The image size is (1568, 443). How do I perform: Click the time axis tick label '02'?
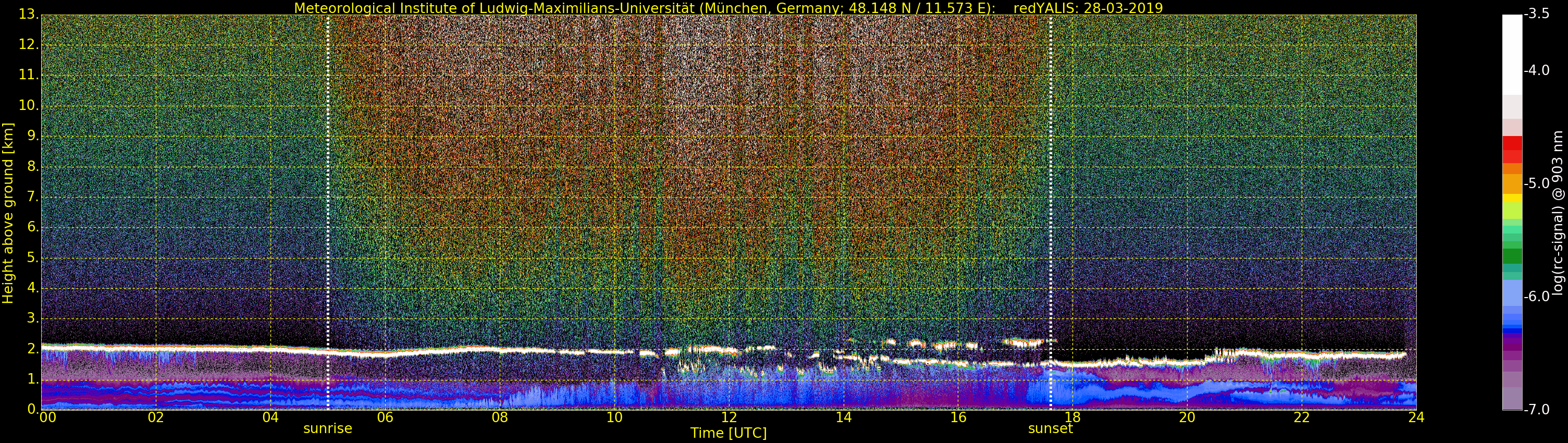click(x=156, y=417)
